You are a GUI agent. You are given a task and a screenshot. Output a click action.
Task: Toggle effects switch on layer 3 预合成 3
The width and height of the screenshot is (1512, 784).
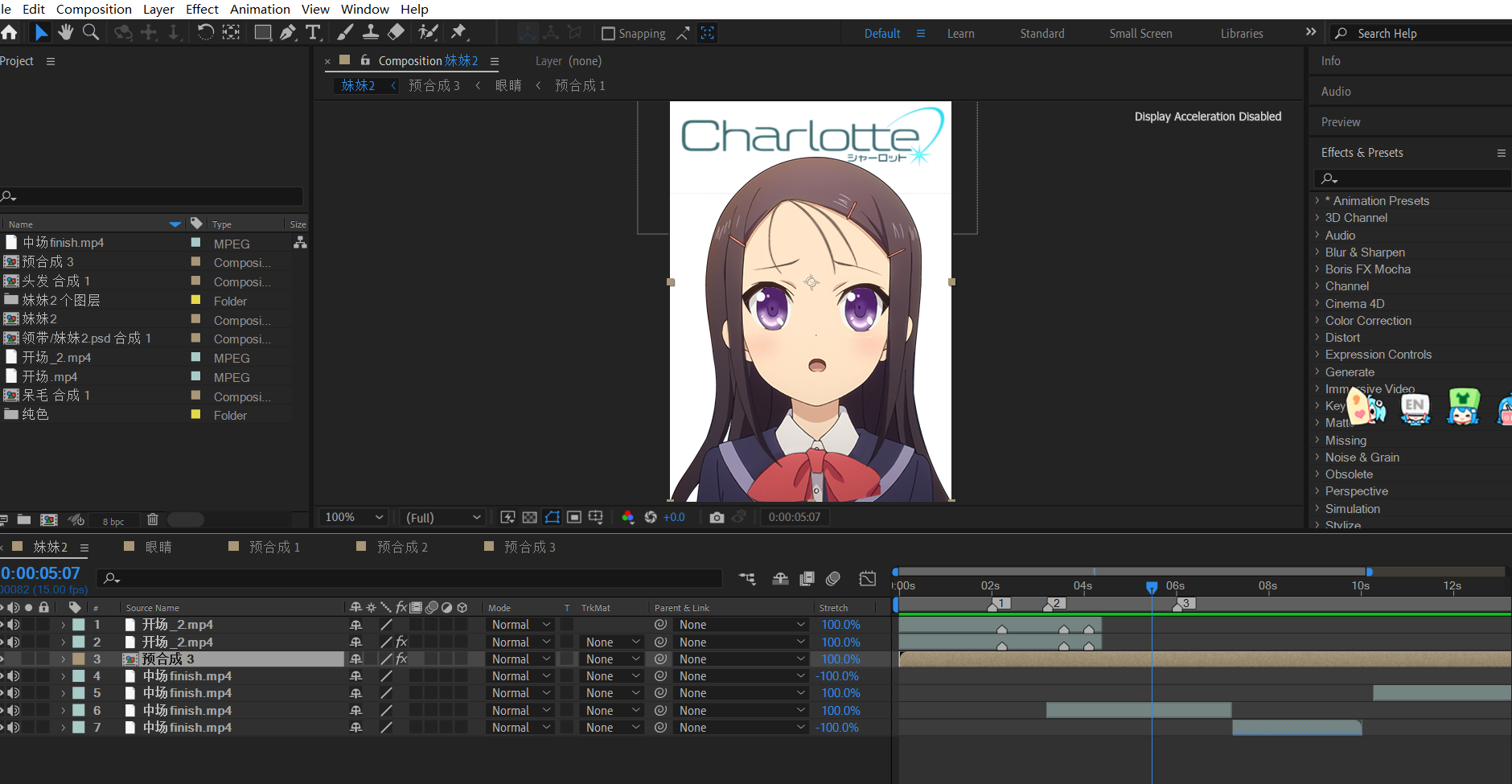(x=401, y=659)
